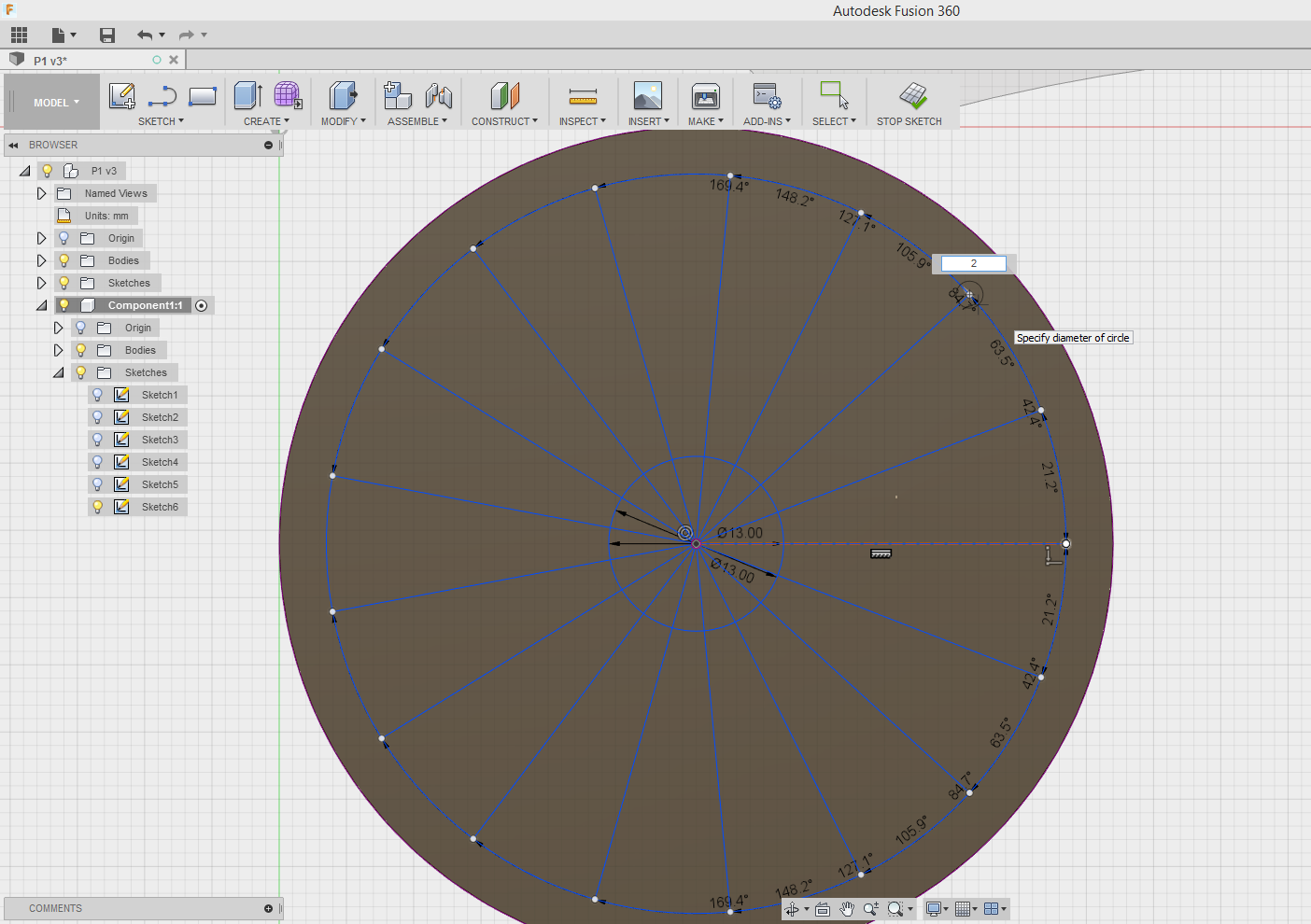
Task: Collapse the Component1:1 Sketches folder
Action: (x=58, y=372)
